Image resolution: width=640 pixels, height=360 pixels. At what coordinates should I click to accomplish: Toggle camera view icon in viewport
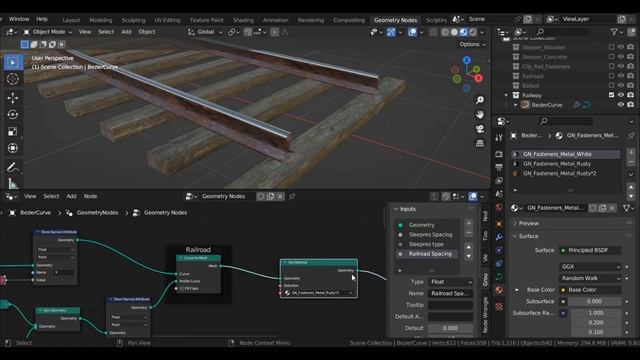click(x=480, y=129)
